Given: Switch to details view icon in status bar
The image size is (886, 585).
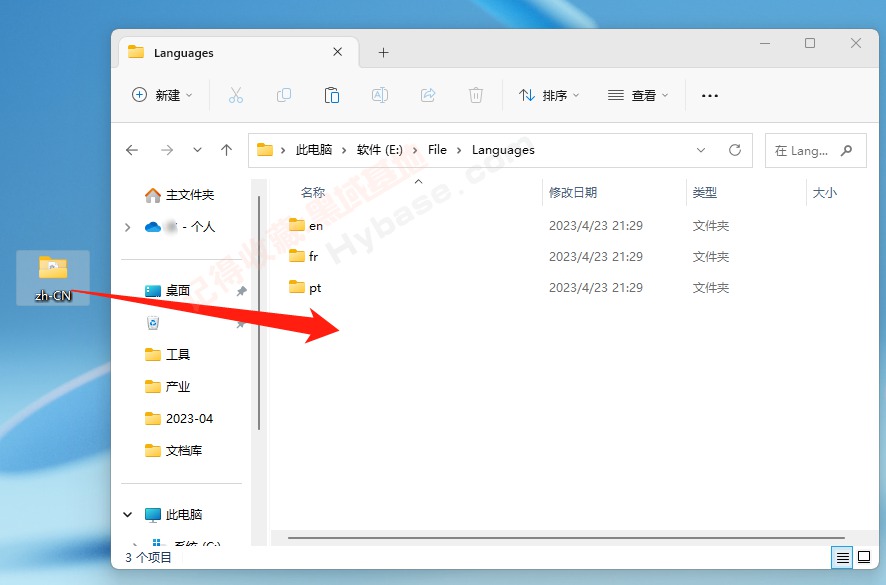Looking at the screenshot, I should coord(842,558).
